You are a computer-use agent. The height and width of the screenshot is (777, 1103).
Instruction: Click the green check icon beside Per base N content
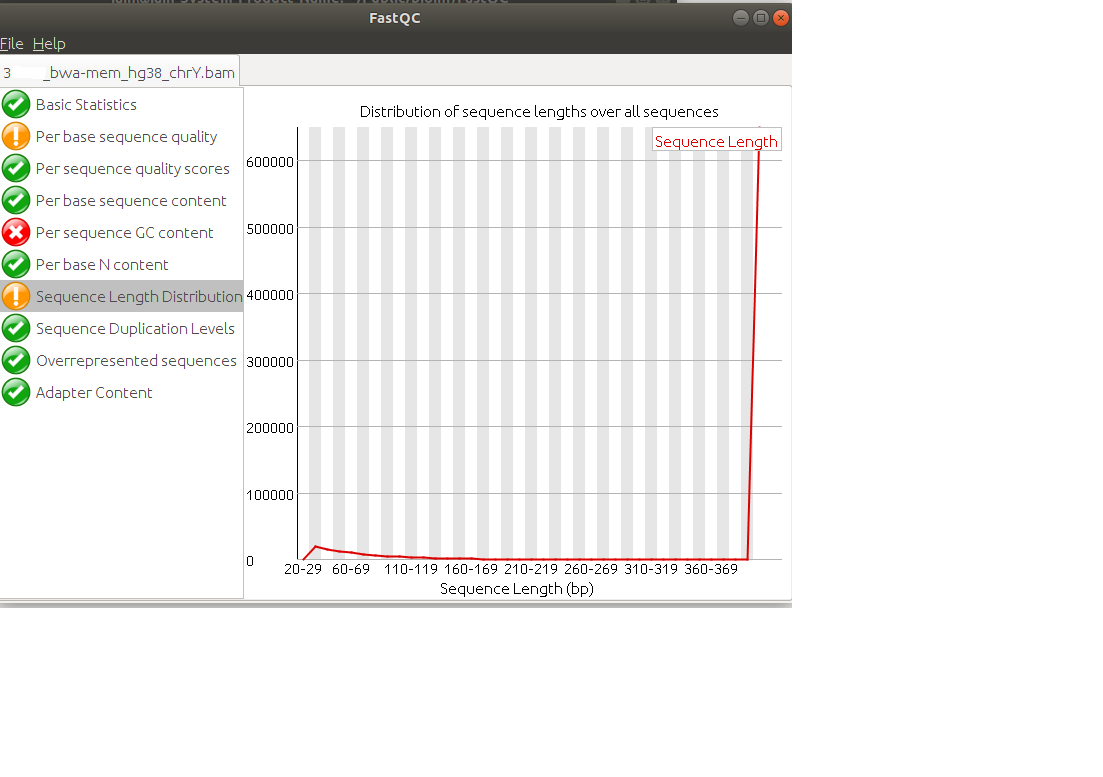tap(15, 264)
